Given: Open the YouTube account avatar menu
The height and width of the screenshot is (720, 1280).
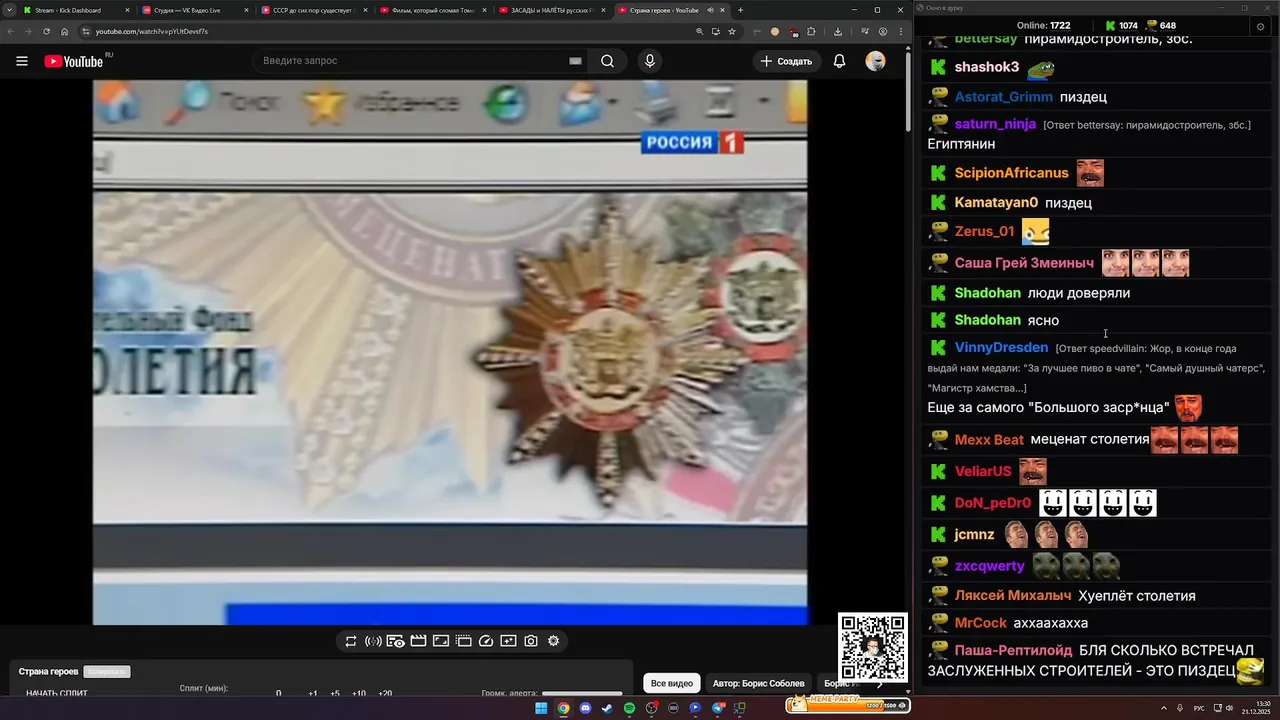Looking at the screenshot, I should tap(875, 61).
